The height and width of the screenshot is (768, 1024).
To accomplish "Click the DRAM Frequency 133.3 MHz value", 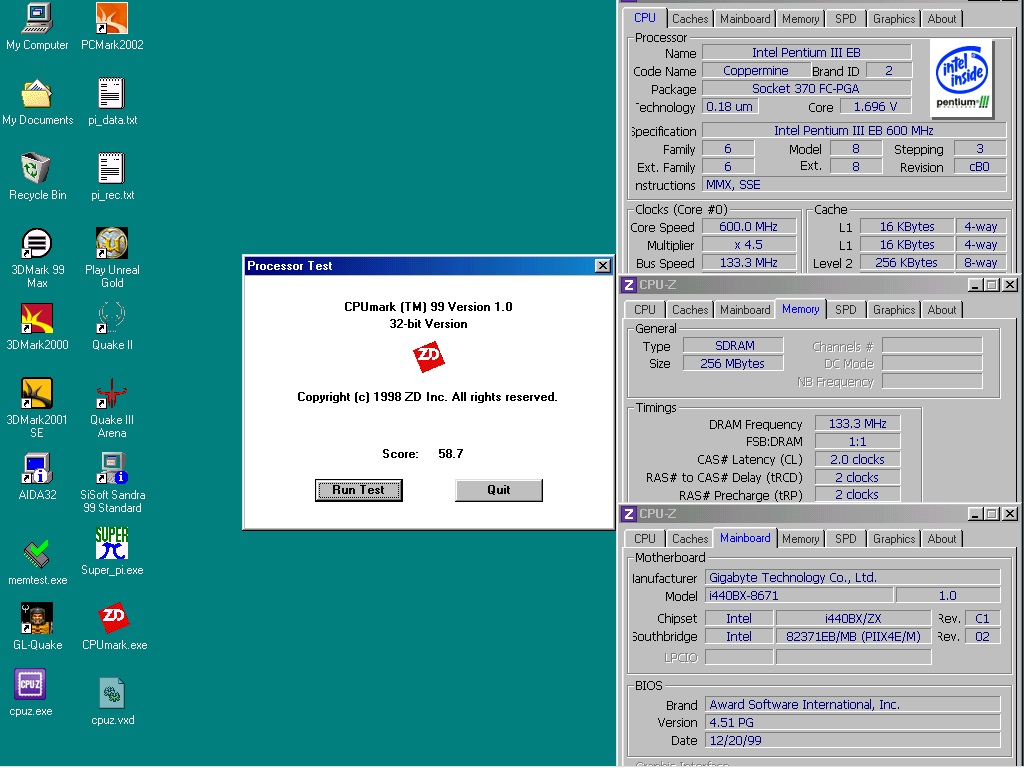I will [857, 423].
